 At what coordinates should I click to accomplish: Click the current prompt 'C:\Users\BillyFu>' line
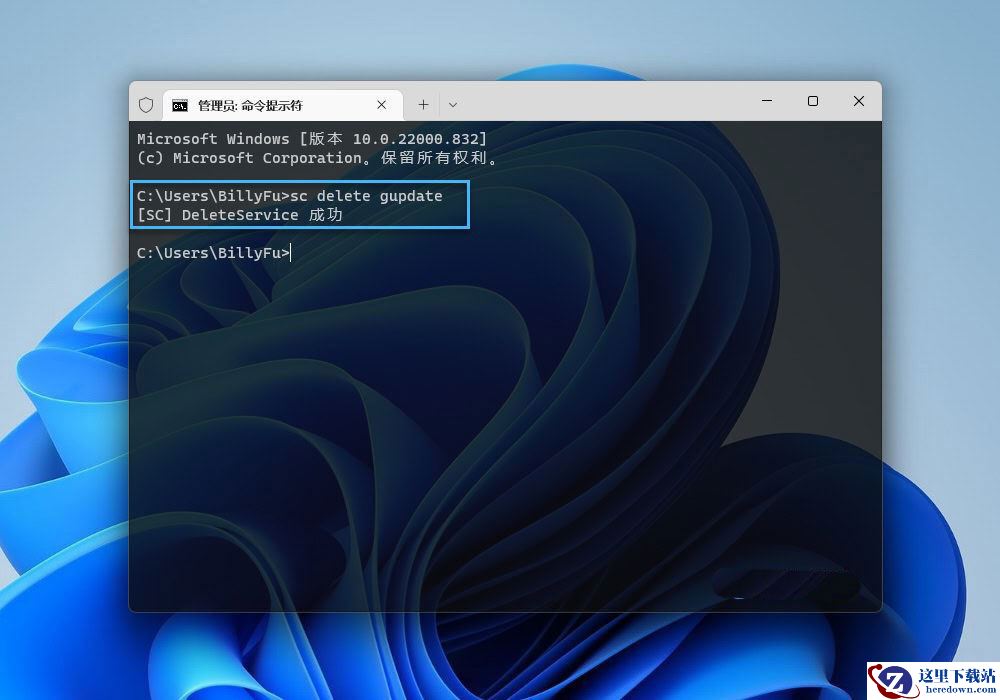tap(213, 252)
